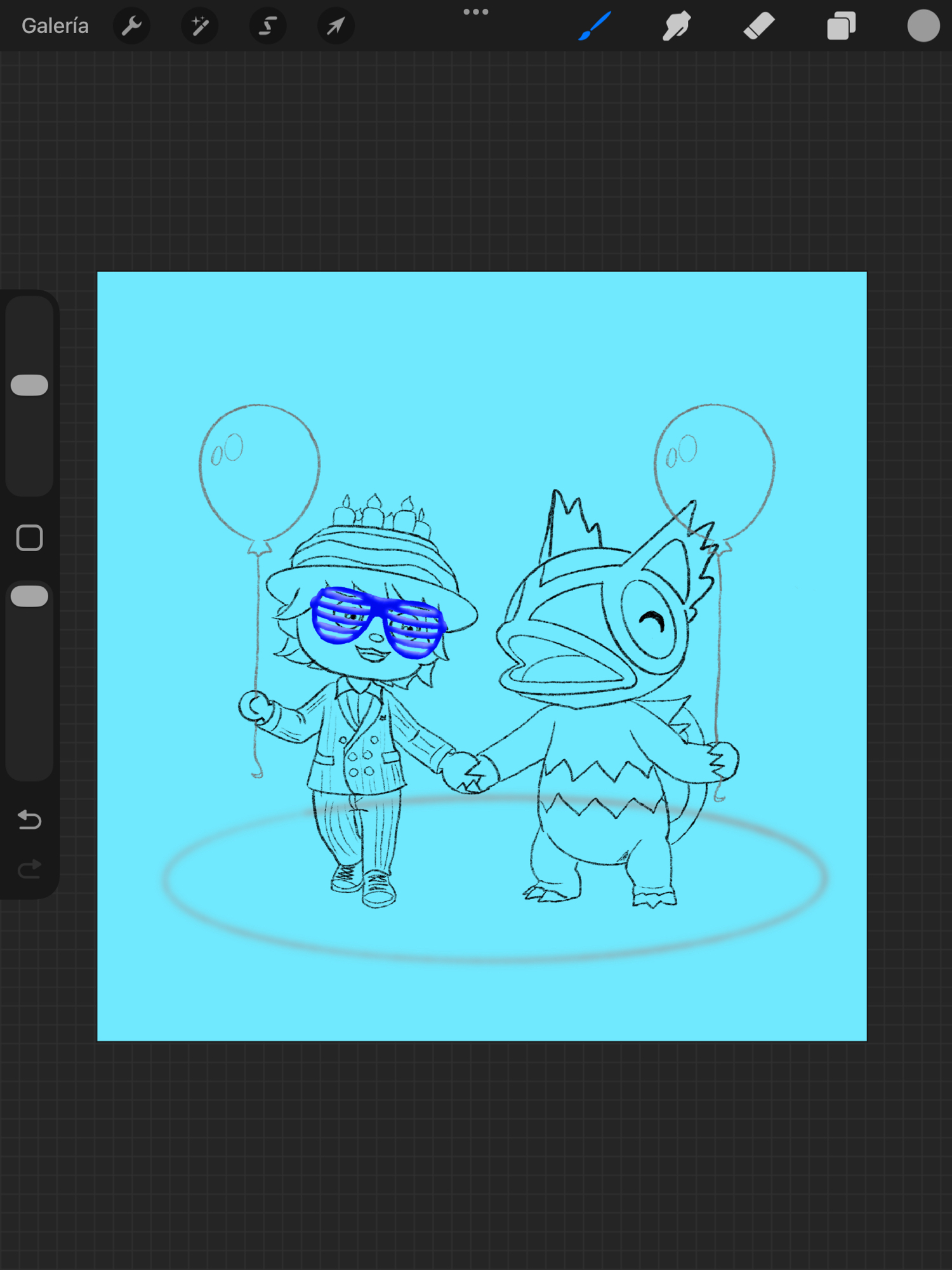This screenshot has height=1270, width=952.
Task: Undo the last stroke
Action: point(30,820)
